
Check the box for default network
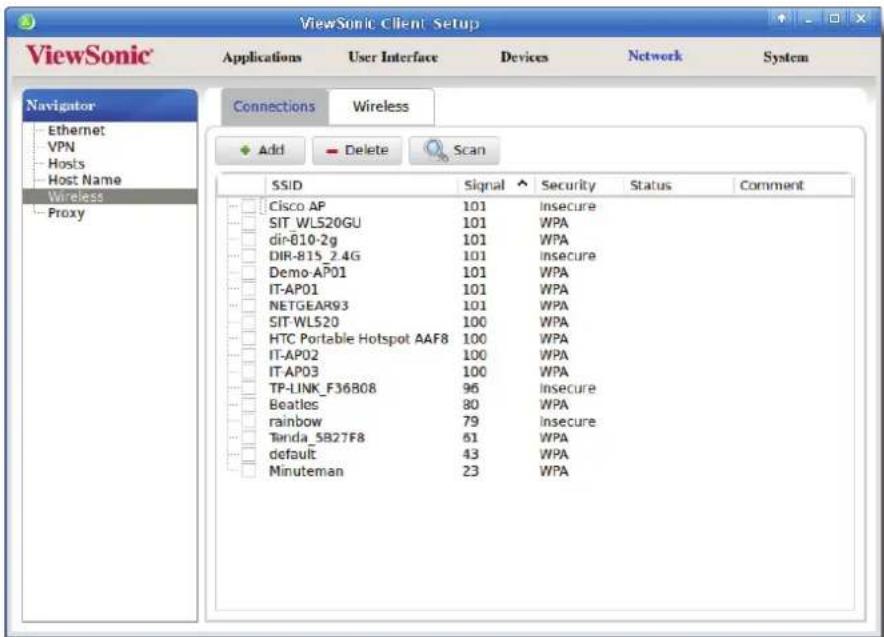point(249,454)
